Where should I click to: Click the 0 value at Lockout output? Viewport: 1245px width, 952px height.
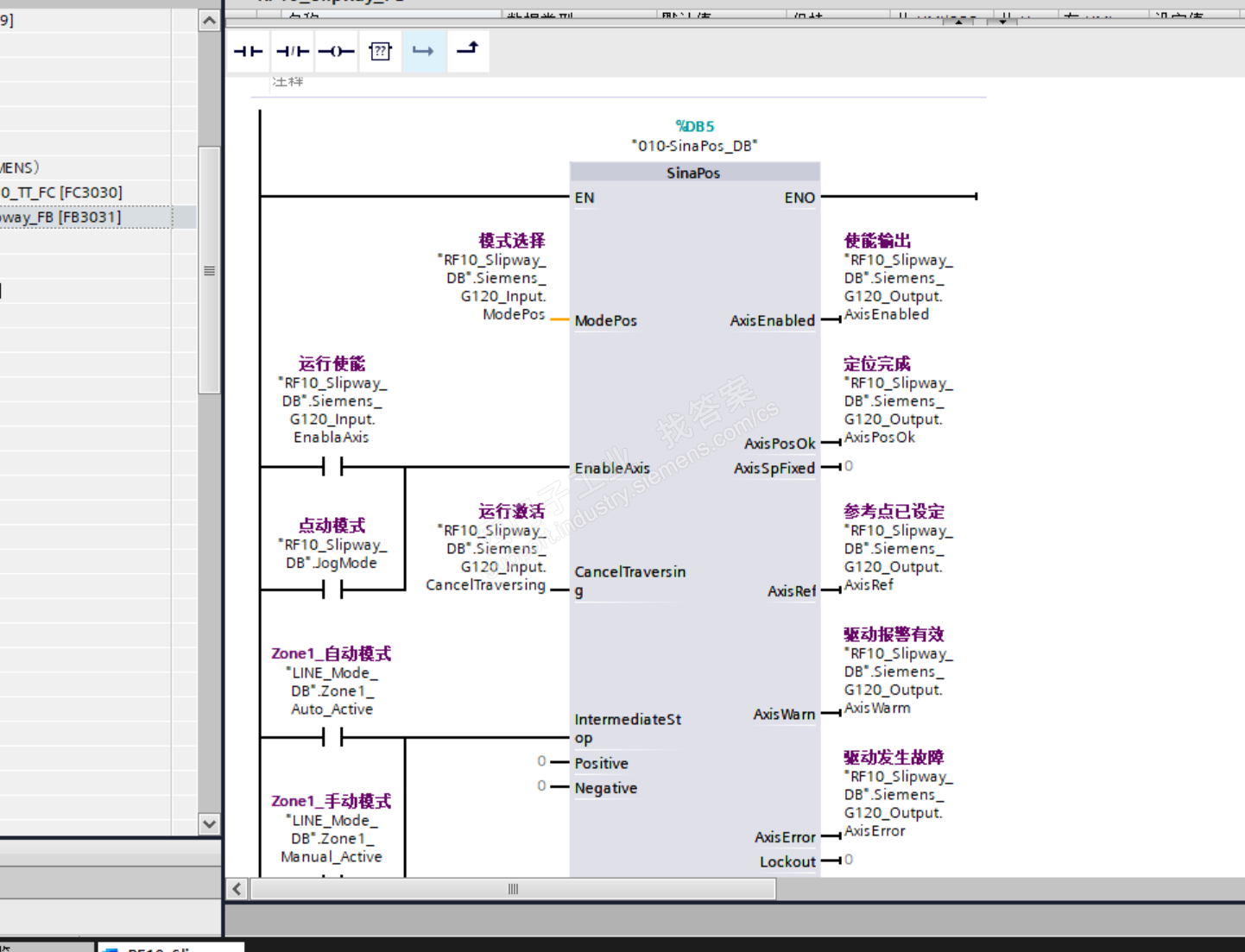tap(849, 860)
